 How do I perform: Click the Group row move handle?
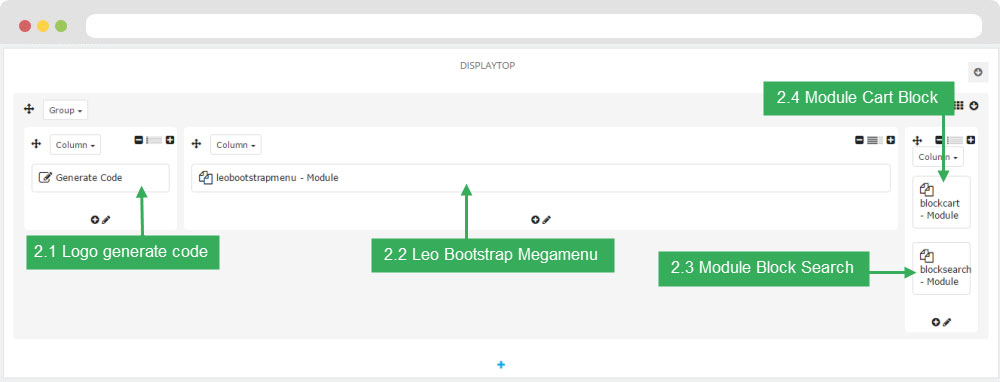tap(29, 110)
